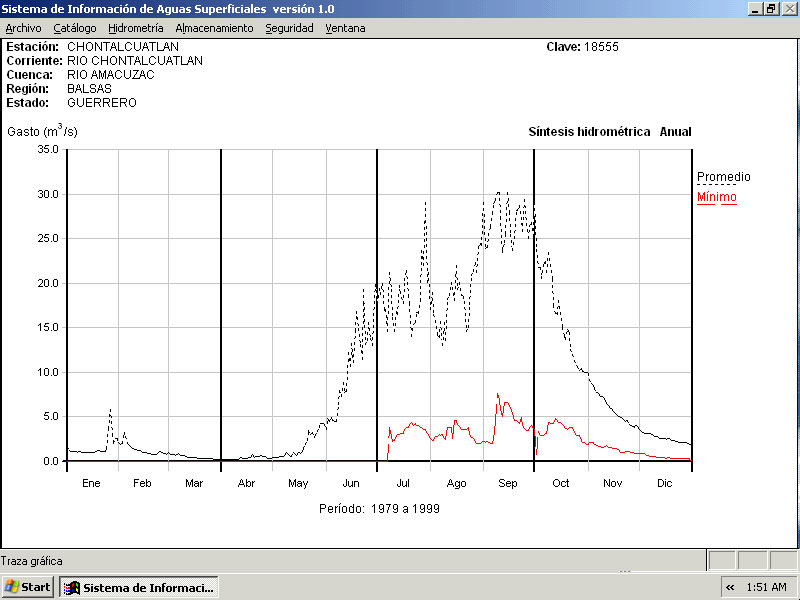Click the Windows Start button
The width and height of the screenshot is (800, 600).
point(28,587)
